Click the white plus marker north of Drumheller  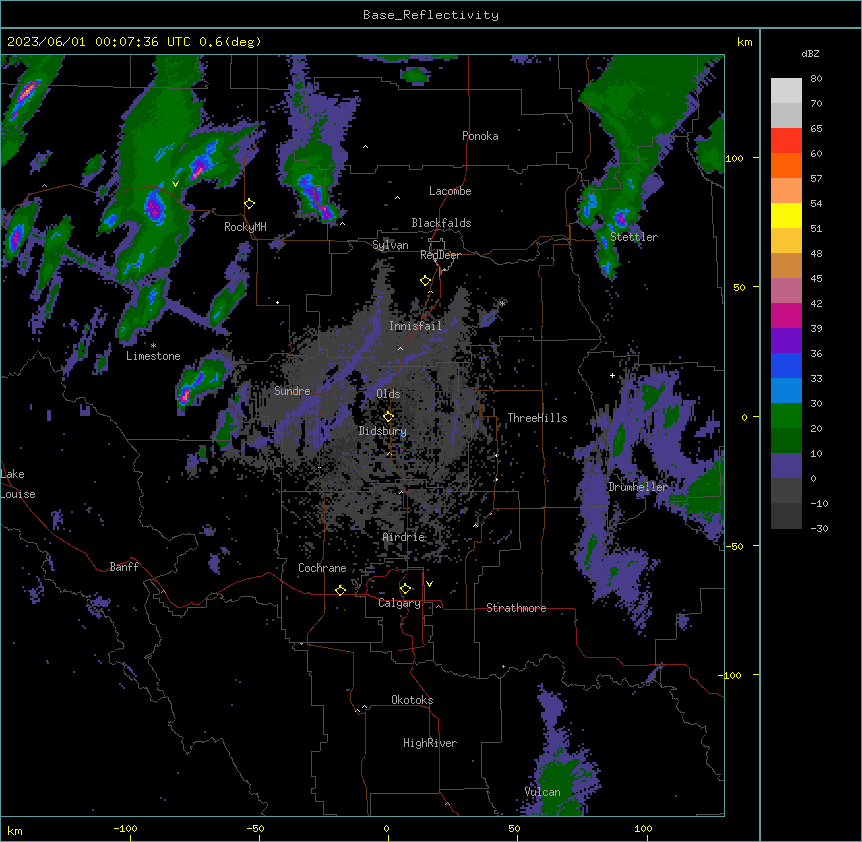[x=612, y=375]
